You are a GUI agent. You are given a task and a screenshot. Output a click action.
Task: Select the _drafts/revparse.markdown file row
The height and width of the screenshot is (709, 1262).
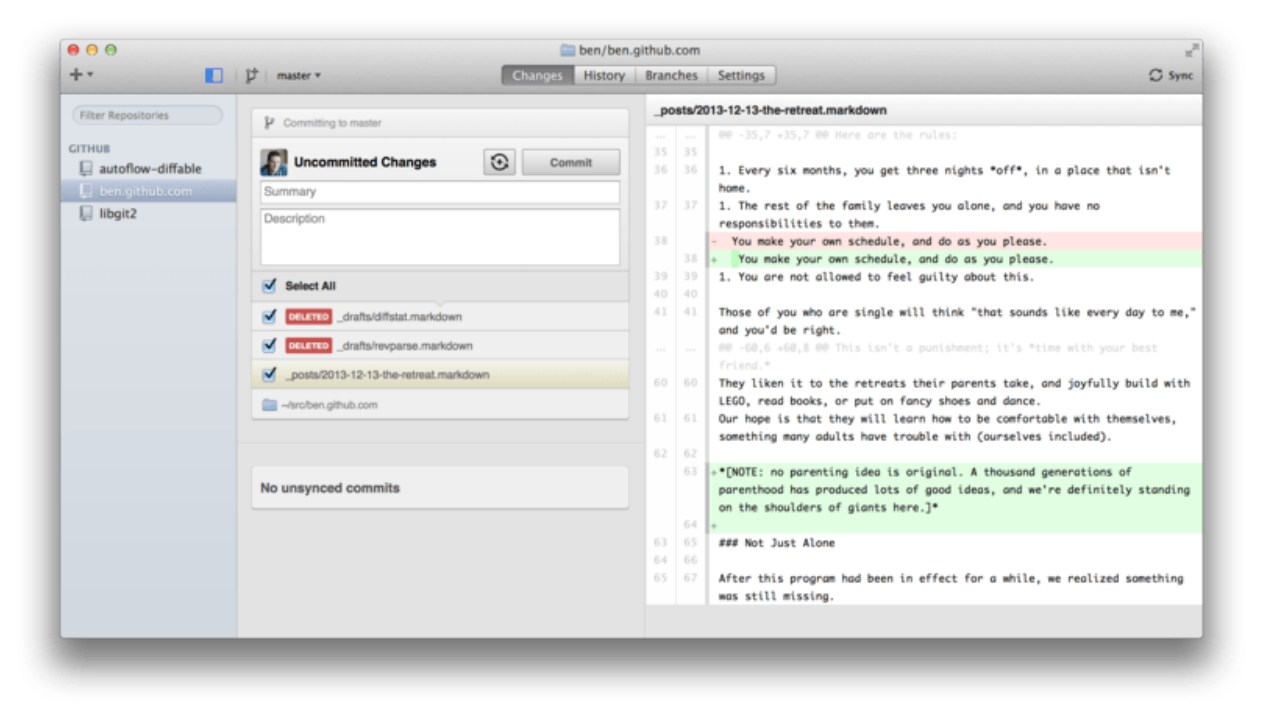(x=440, y=345)
